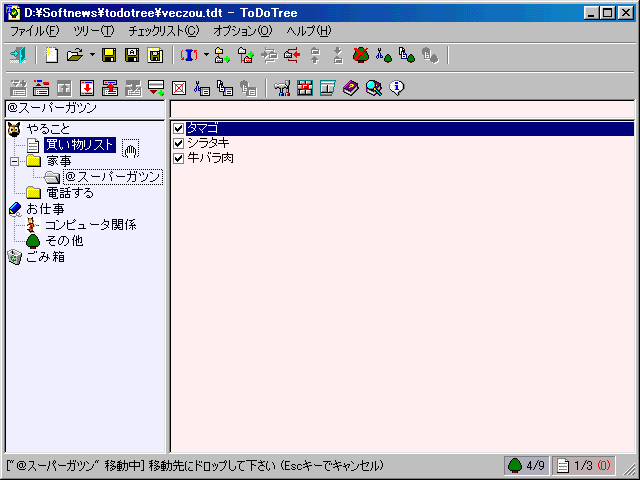640x480 pixels.
Task: Click the stacked floppy disks save icon
Action: point(155,55)
